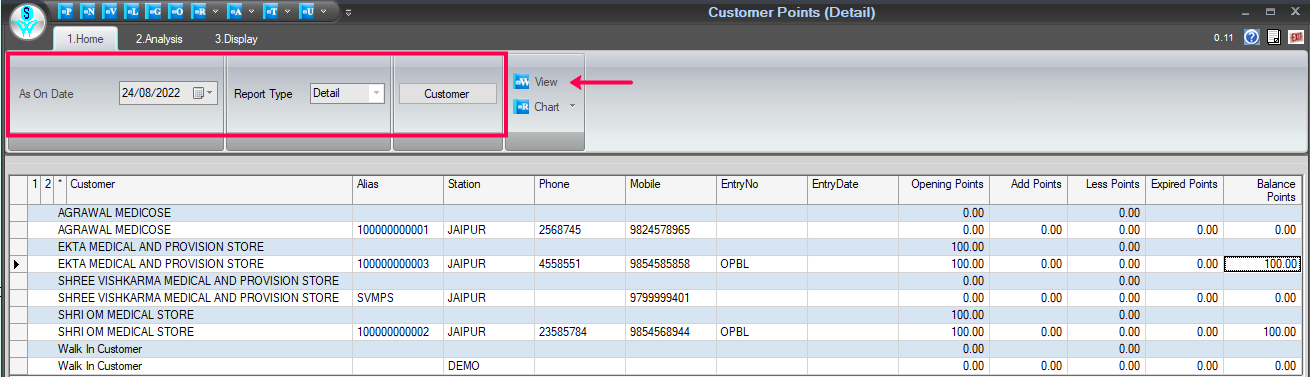This screenshot has width=1310, height=377.
Task: Click version number 0.11
Action: (x=1223, y=37)
